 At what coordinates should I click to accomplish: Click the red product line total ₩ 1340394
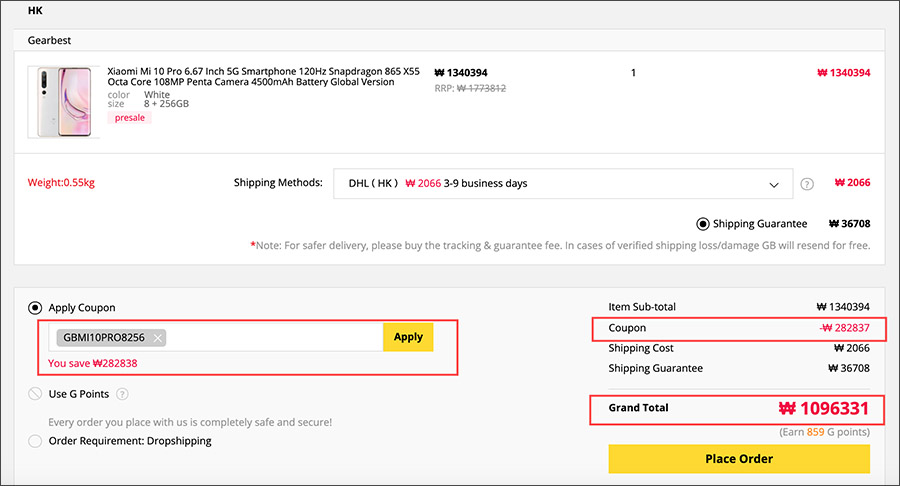tap(844, 73)
